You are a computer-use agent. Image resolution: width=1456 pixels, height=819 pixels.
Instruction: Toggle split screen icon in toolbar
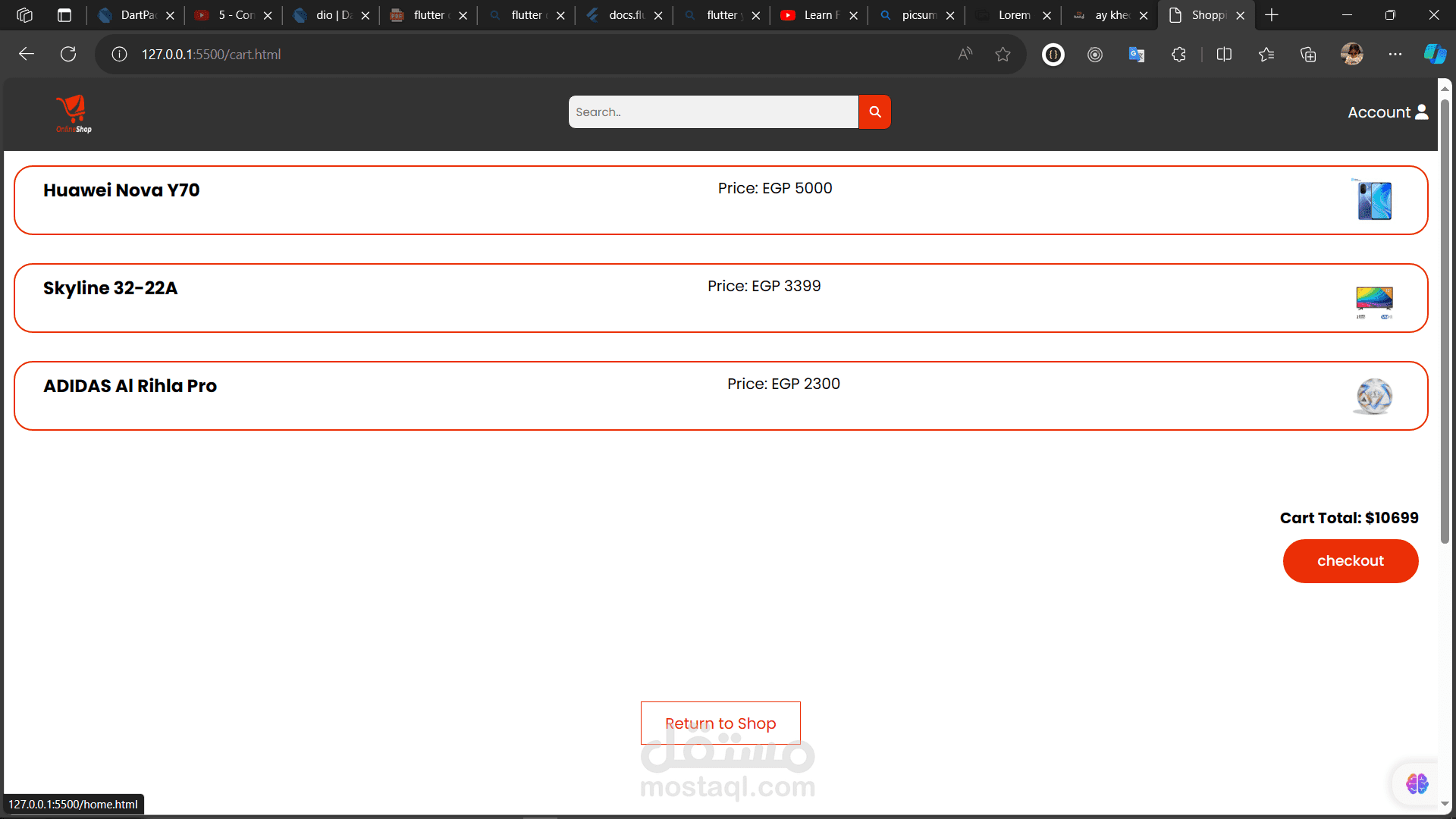[1224, 54]
